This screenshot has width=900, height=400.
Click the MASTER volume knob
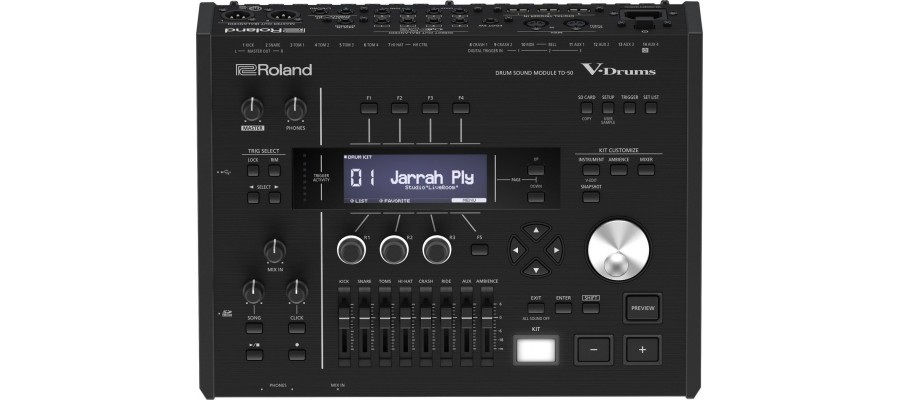253,109
